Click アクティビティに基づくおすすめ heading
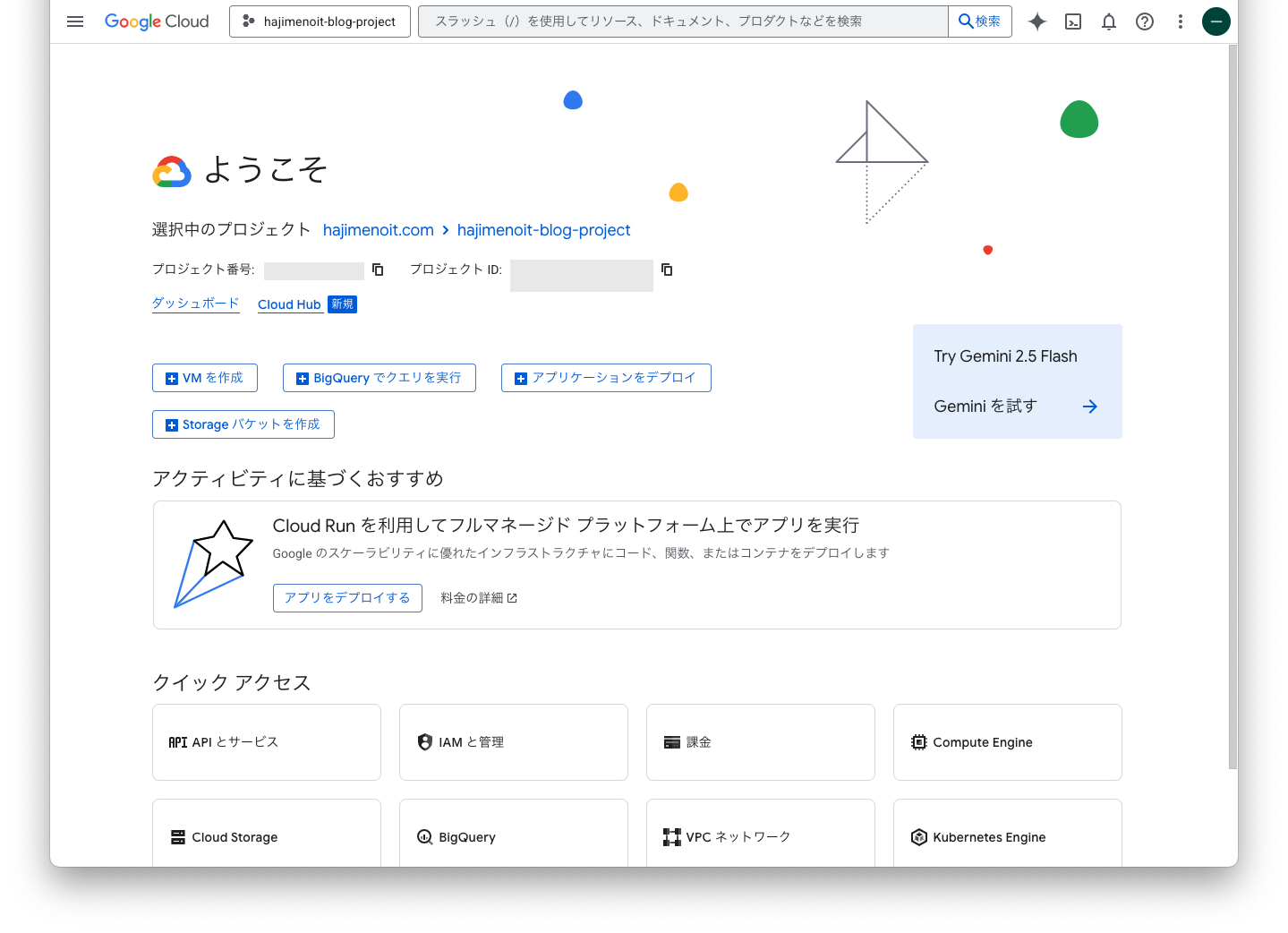Image resolution: width=1288 pixels, height=933 pixels. tap(298, 479)
